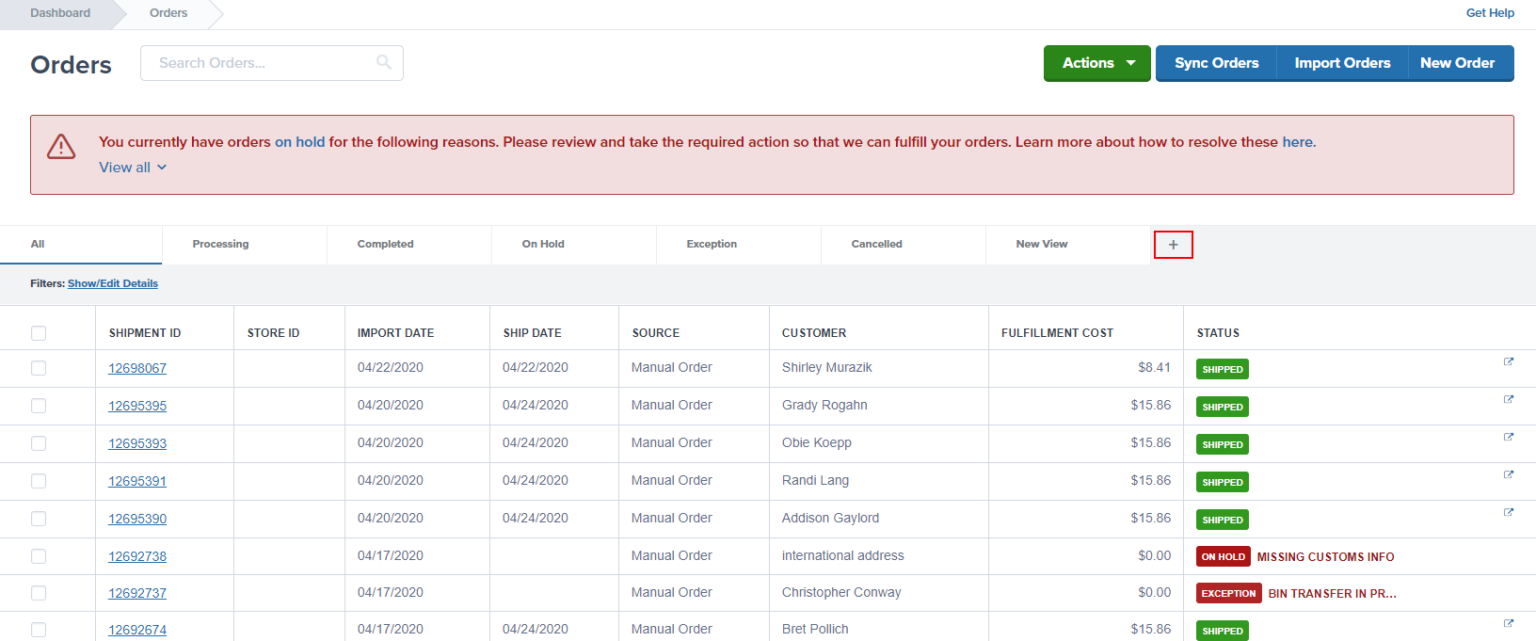This screenshot has width=1536, height=641.
Task: Check Christopher Conway's order checkbox
Action: pos(37,592)
